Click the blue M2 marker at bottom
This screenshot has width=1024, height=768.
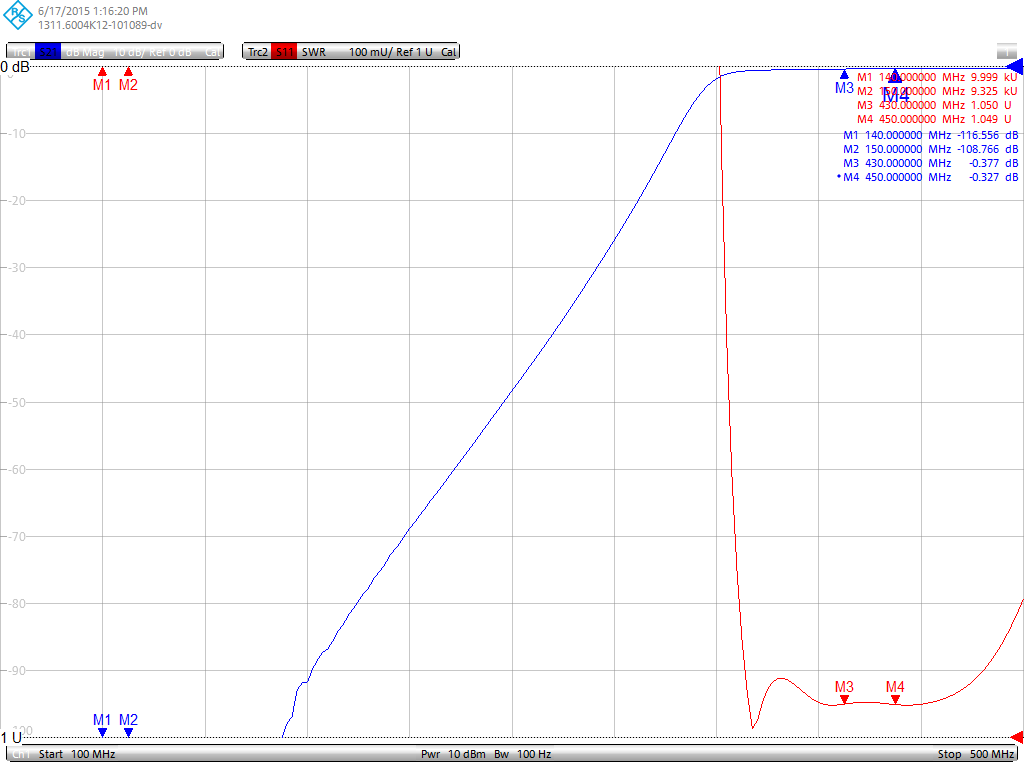tap(128, 724)
